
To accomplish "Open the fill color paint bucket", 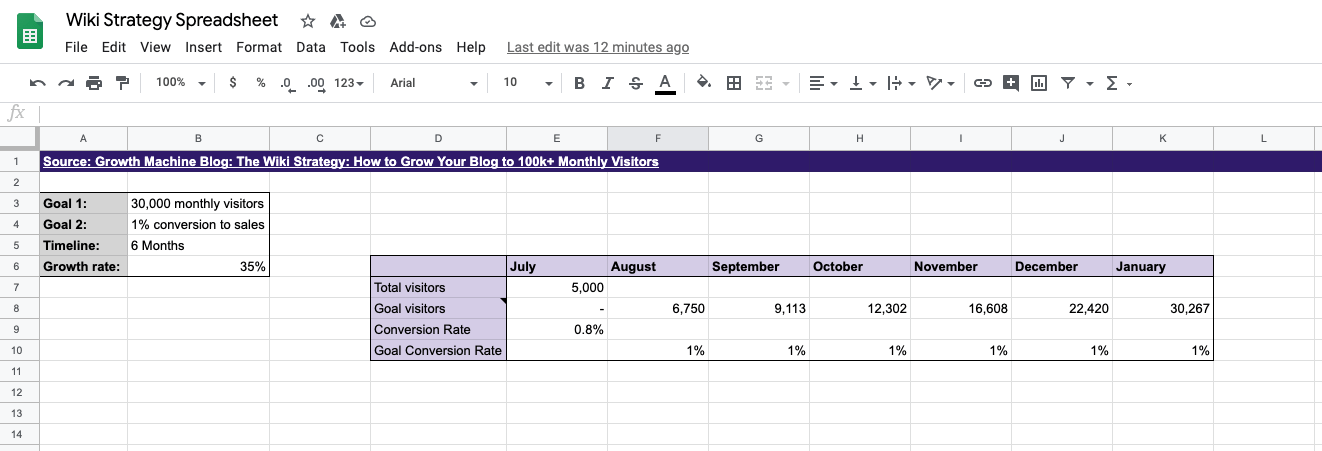I will pos(703,83).
